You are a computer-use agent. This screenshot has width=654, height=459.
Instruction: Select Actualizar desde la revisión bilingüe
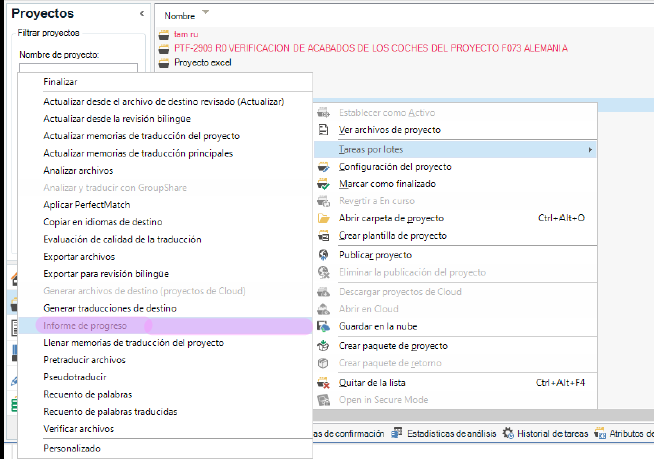tap(165, 119)
